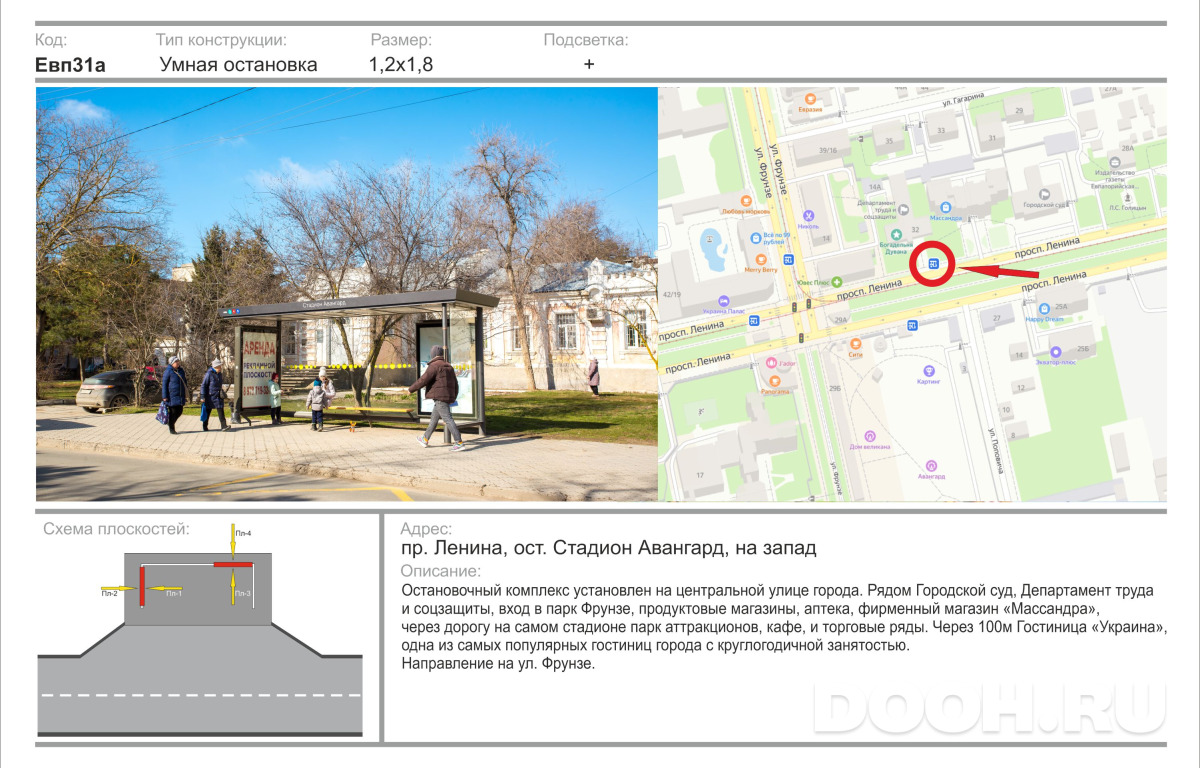Click the Пл-3 label in scheme
The width and height of the screenshot is (1200, 768).
243,594
